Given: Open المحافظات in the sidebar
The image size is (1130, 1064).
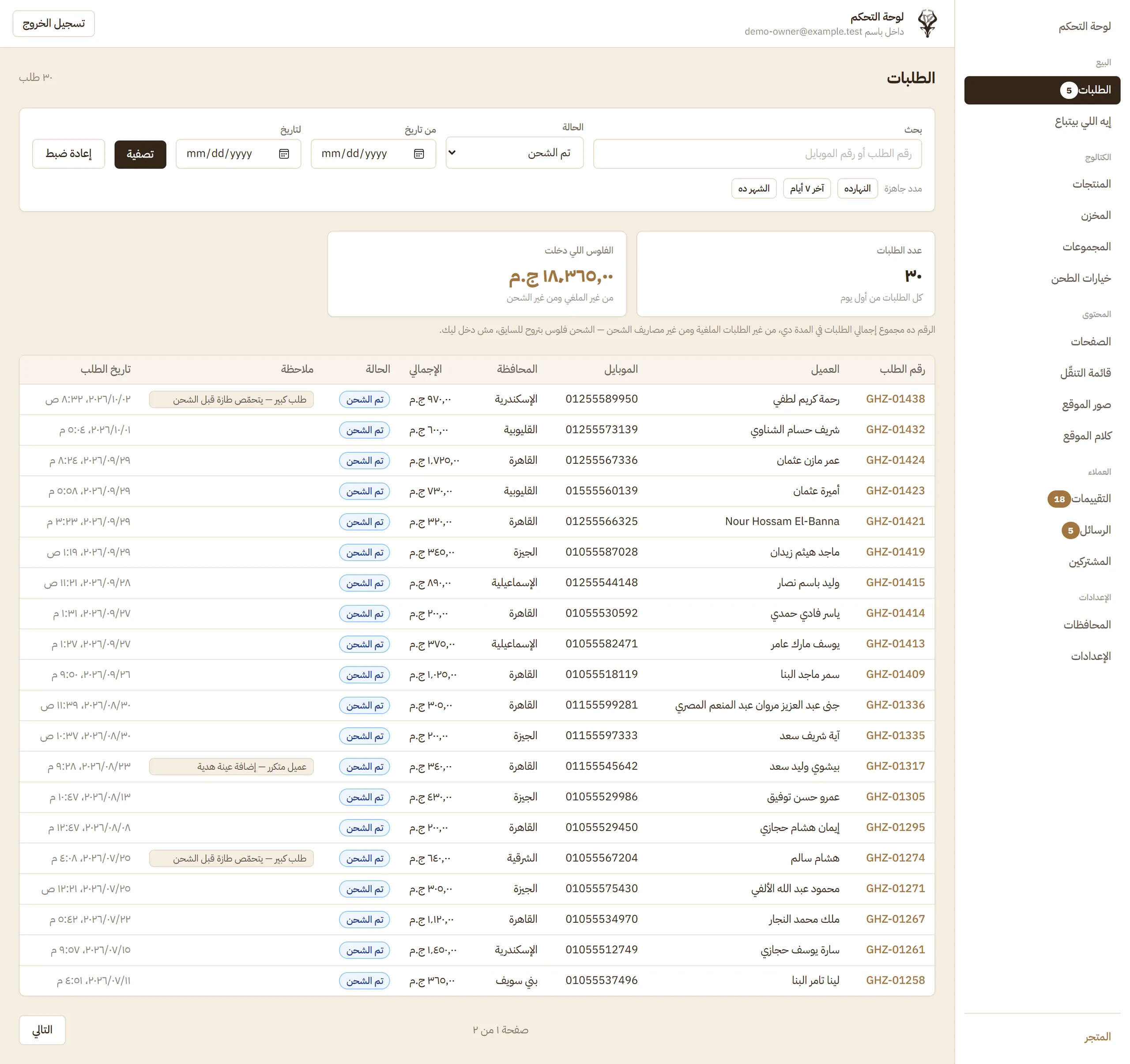Looking at the screenshot, I should pyautogui.click(x=1042, y=624).
